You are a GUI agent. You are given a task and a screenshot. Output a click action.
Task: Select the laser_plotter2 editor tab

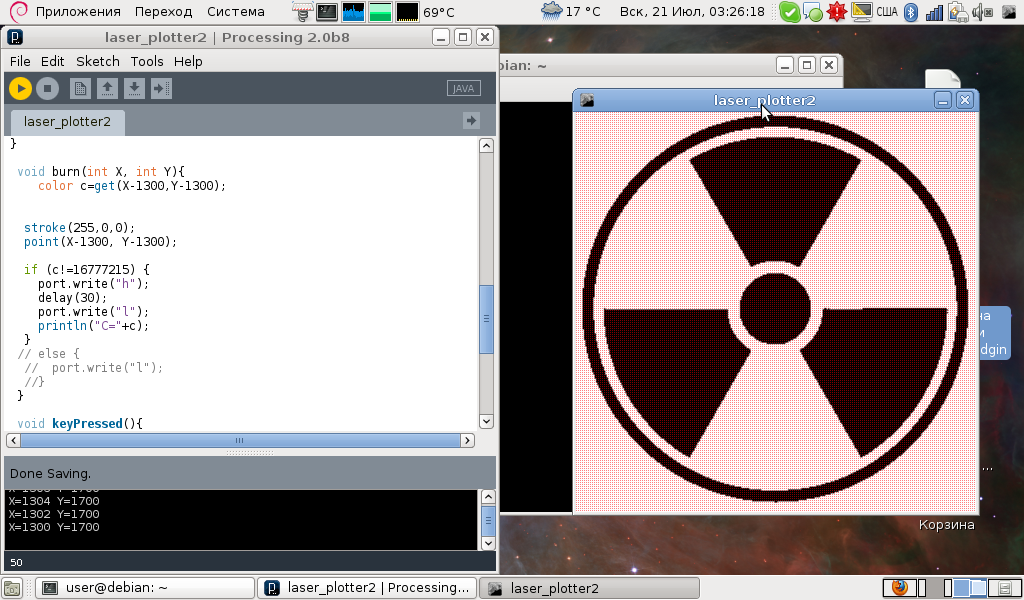pyautogui.click(x=67, y=121)
